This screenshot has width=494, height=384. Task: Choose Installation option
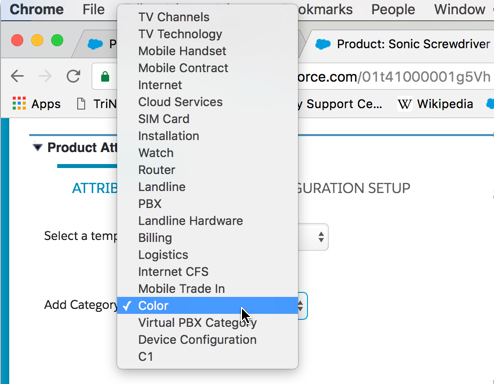(207, 136)
